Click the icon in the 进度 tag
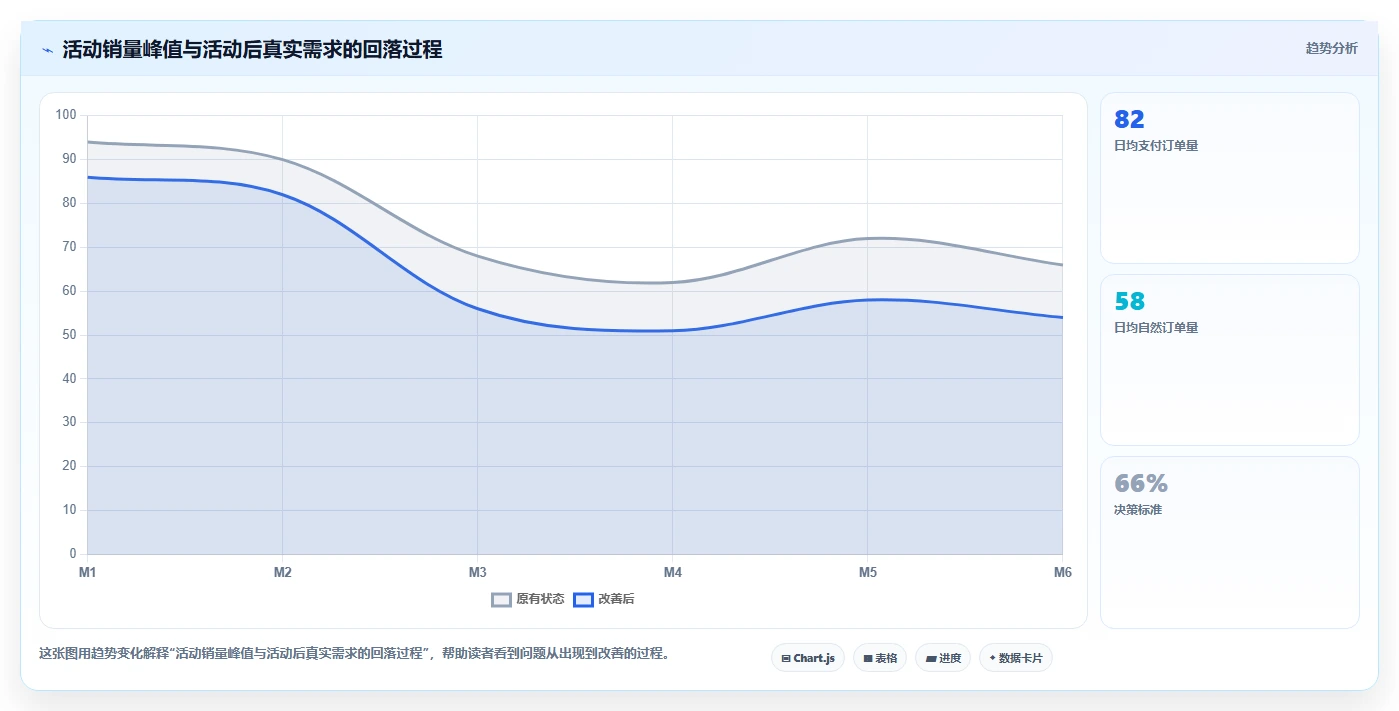 pos(931,658)
